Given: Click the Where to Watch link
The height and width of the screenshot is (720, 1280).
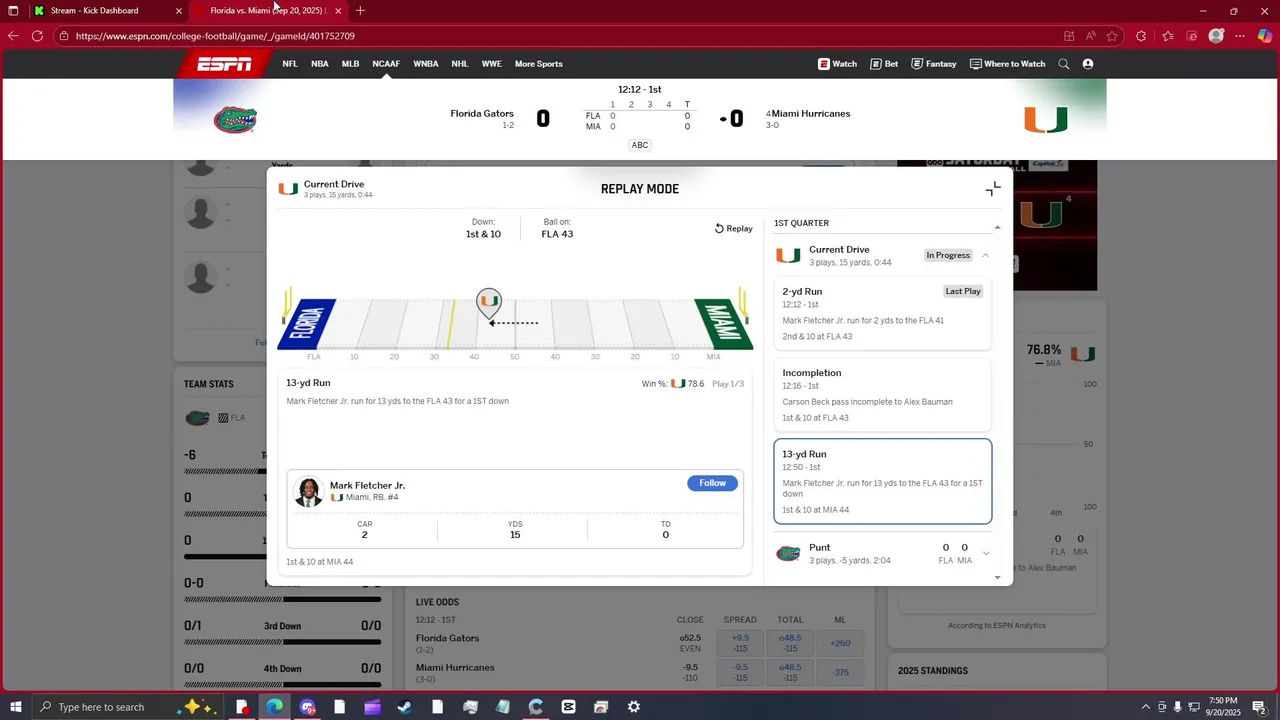Looking at the screenshot, I should (1007, 64).
